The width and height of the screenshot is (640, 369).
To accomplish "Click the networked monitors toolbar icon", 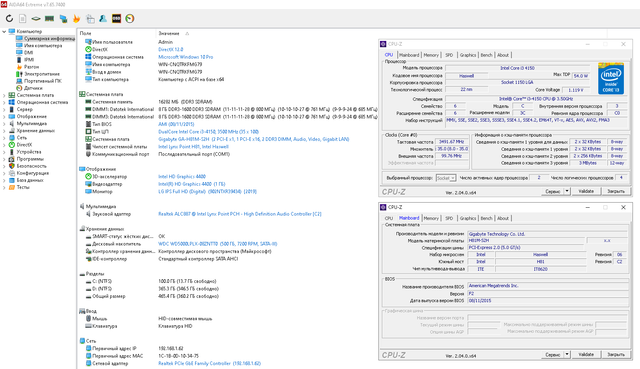I will click(63, 18).
